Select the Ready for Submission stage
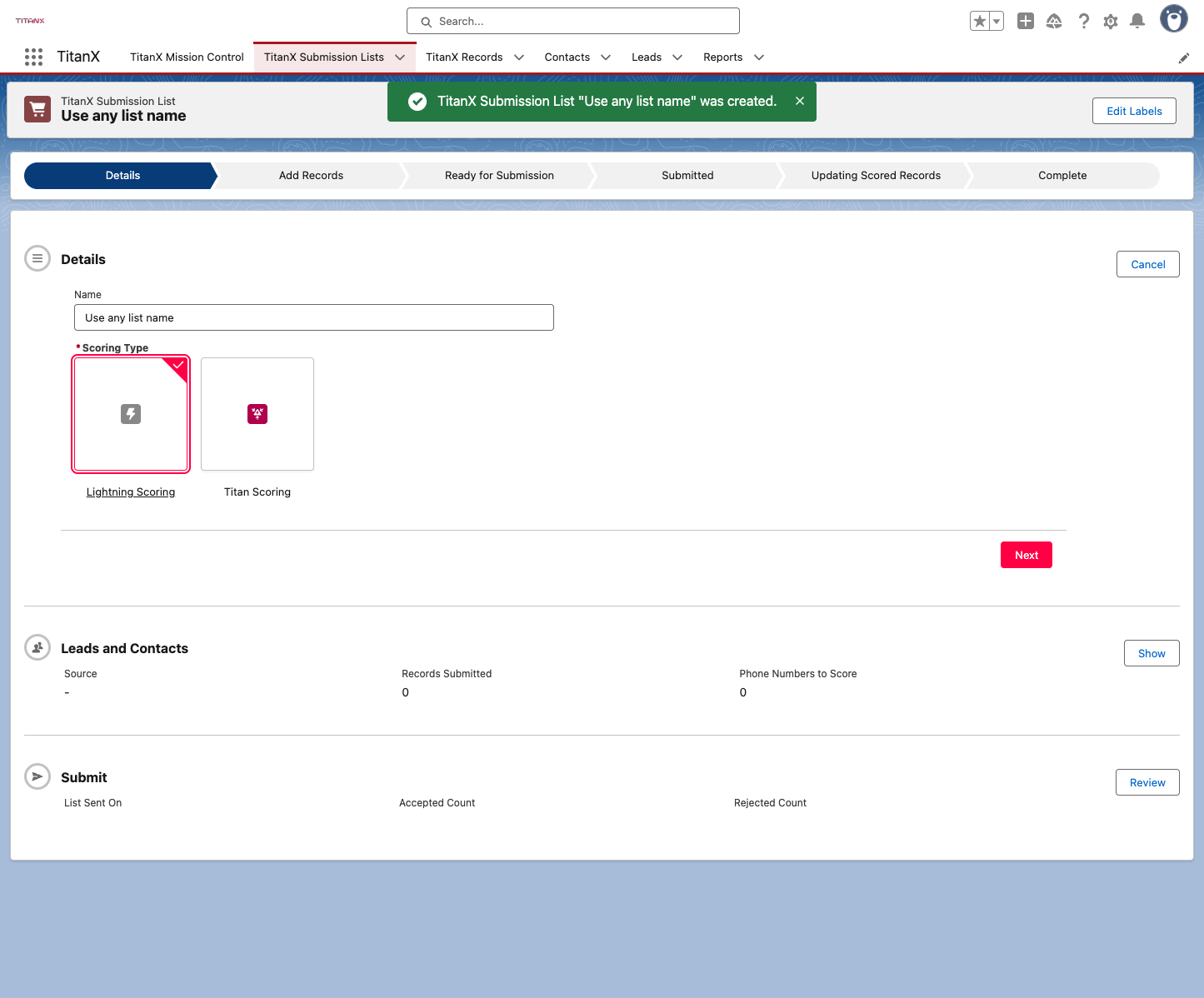This screenshot has width=1204, height=998. (499, 176)
